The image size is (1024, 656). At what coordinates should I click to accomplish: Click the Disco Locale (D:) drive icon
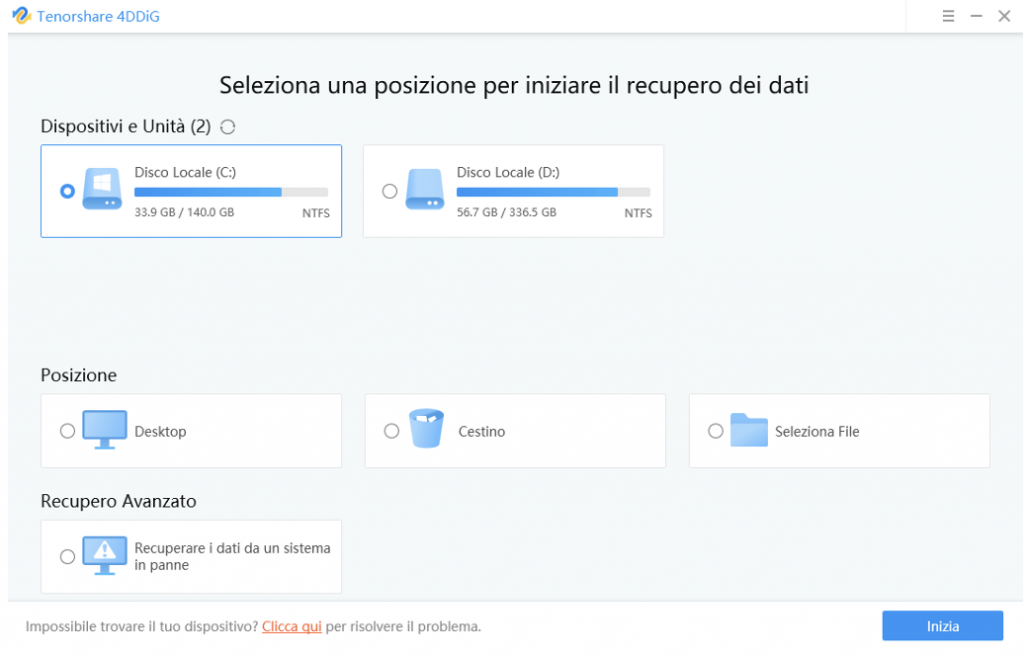[x=424, y=190]
